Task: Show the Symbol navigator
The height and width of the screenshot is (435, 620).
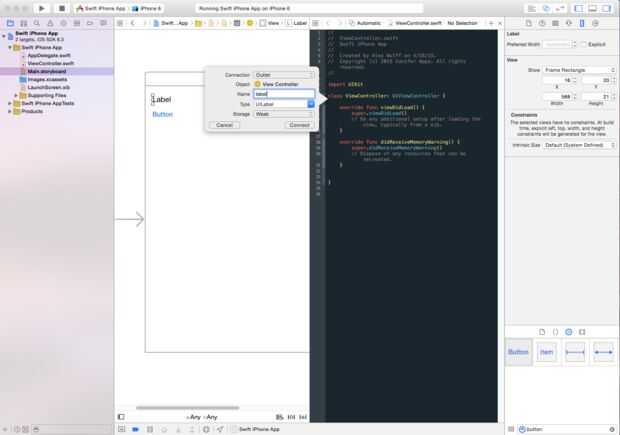Action: tap(24, 23)
